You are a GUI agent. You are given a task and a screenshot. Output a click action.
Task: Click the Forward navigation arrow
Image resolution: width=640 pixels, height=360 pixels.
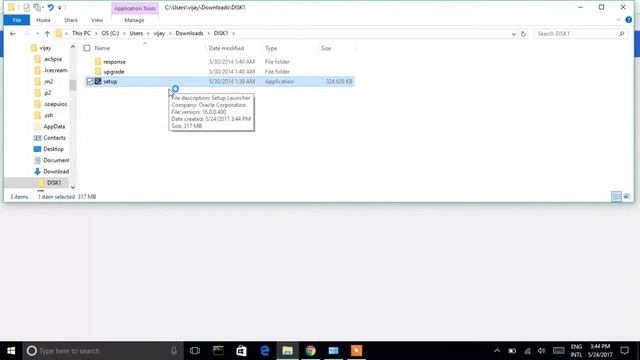pos(27,33)
